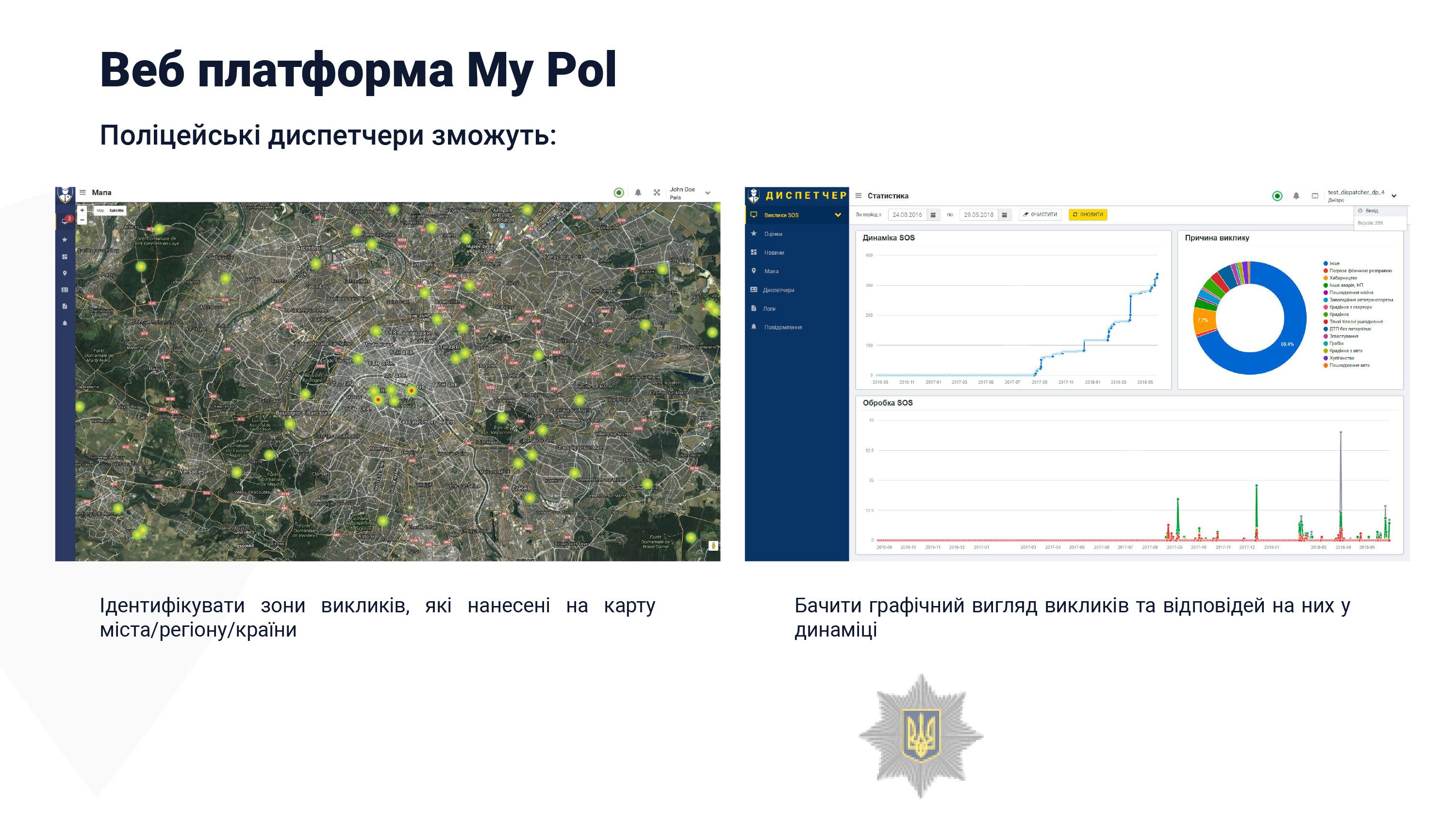Select Логи from the sidebar menu
Screen dimensions: 1456x819
(769, 309)
